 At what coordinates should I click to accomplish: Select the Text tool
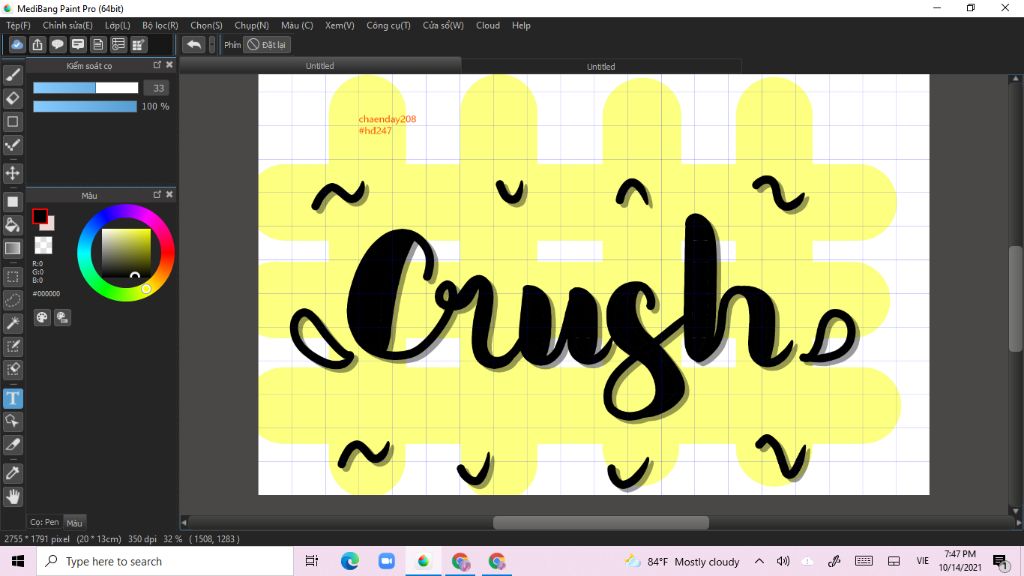(12, 398)
